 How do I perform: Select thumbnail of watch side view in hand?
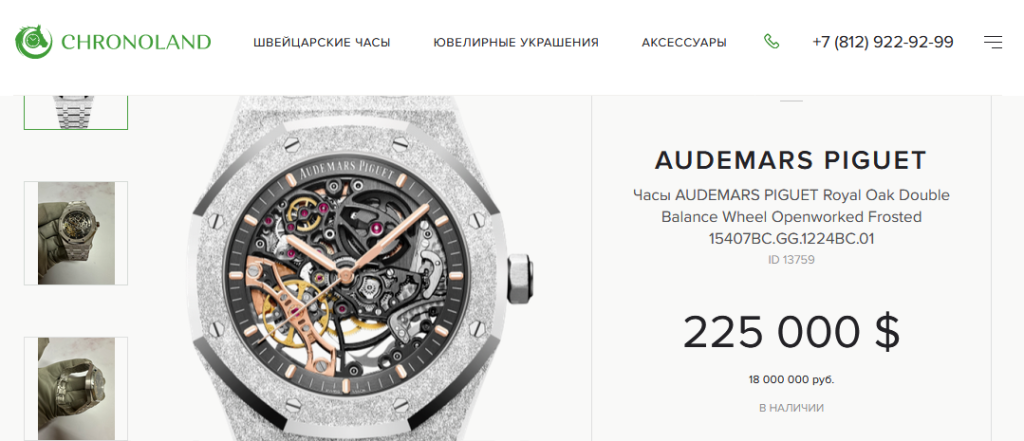(x=76, y=389)
